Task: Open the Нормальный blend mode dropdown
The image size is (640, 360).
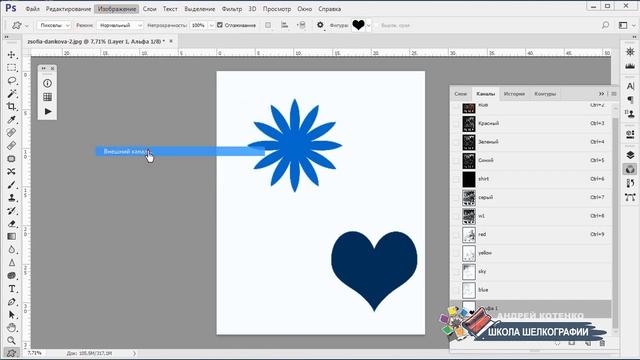Action: (x=120, y=25)
